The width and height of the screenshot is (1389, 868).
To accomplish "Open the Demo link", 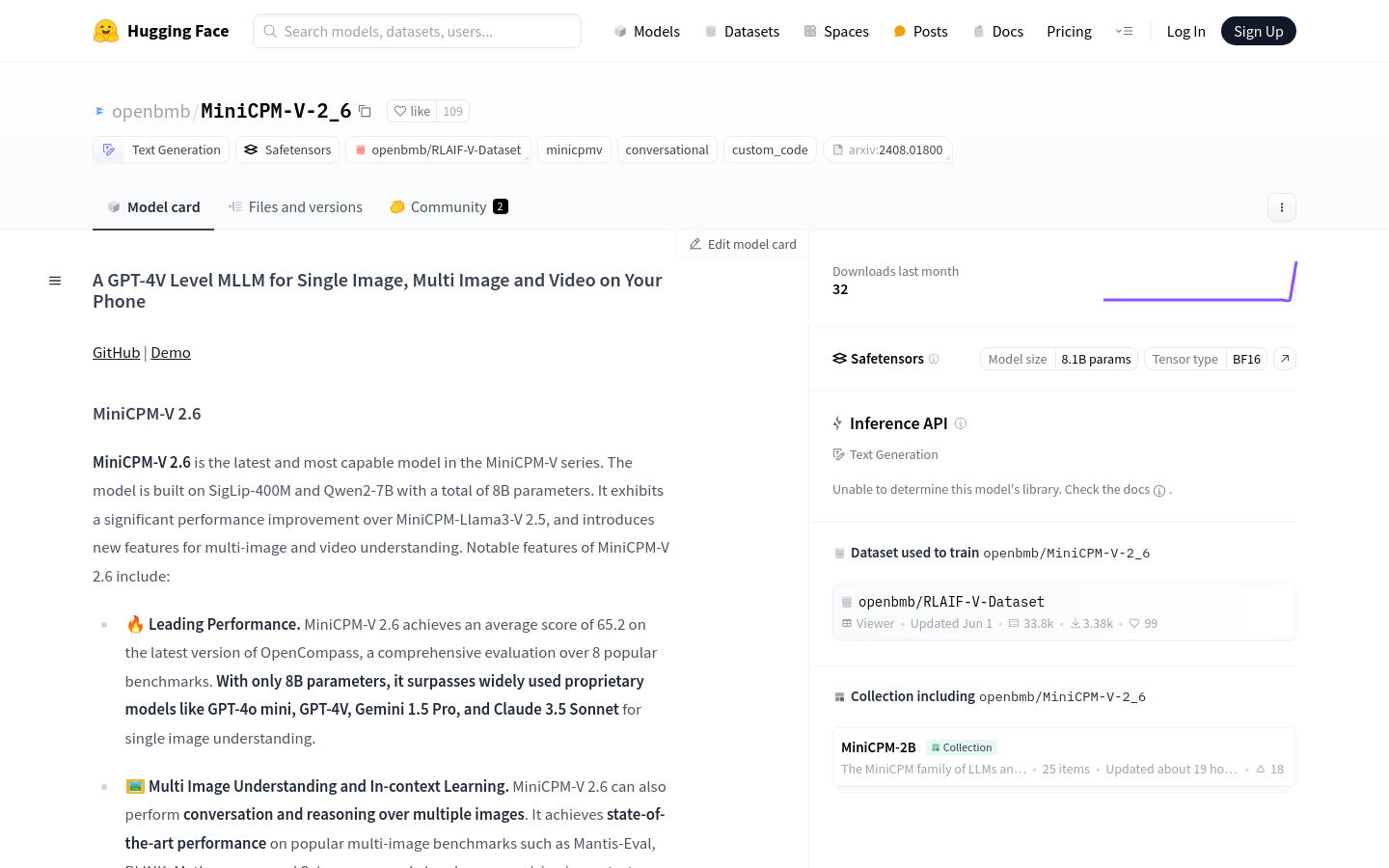I will (171, 352).
